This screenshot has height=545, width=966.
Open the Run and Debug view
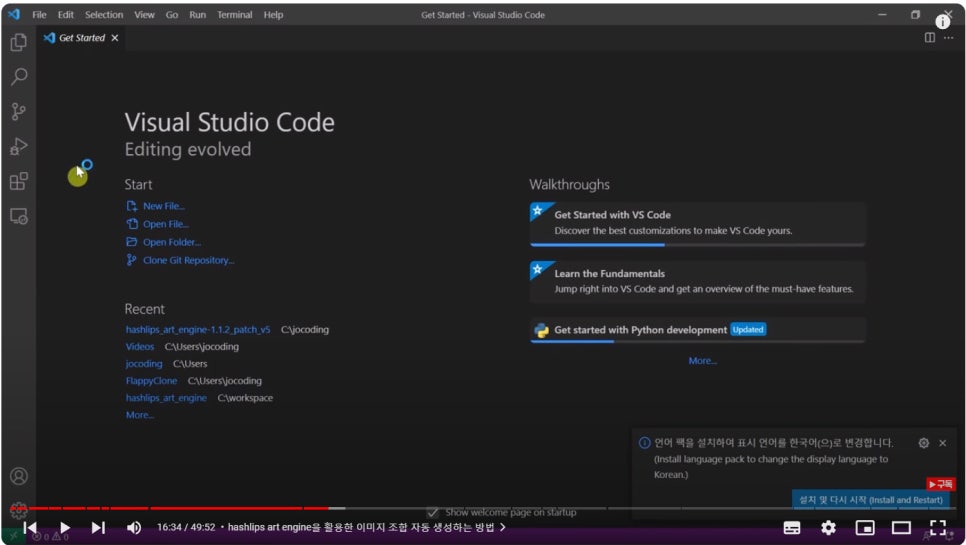tap(18, 147)
